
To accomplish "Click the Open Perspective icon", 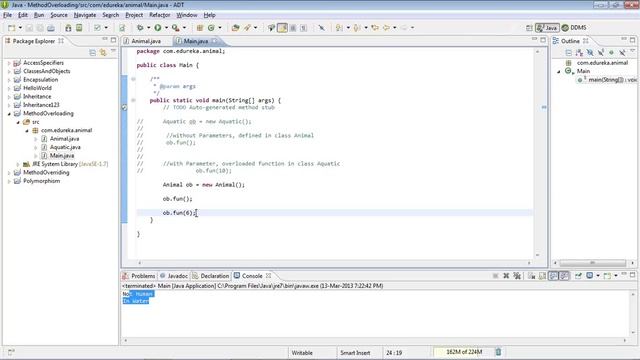I will pyautogui.click(x=529, y=28).
